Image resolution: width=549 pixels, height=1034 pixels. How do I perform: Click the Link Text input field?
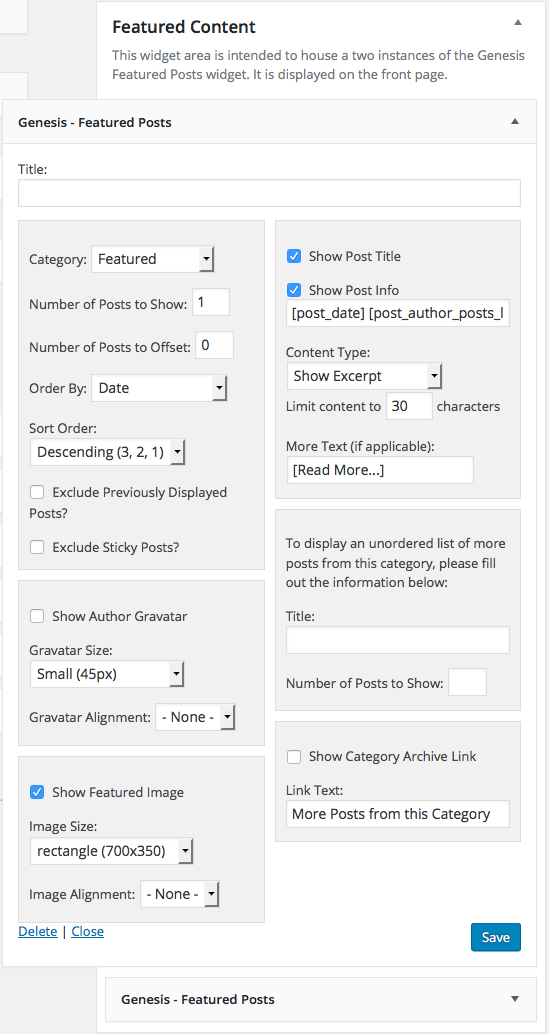[398, 814]
